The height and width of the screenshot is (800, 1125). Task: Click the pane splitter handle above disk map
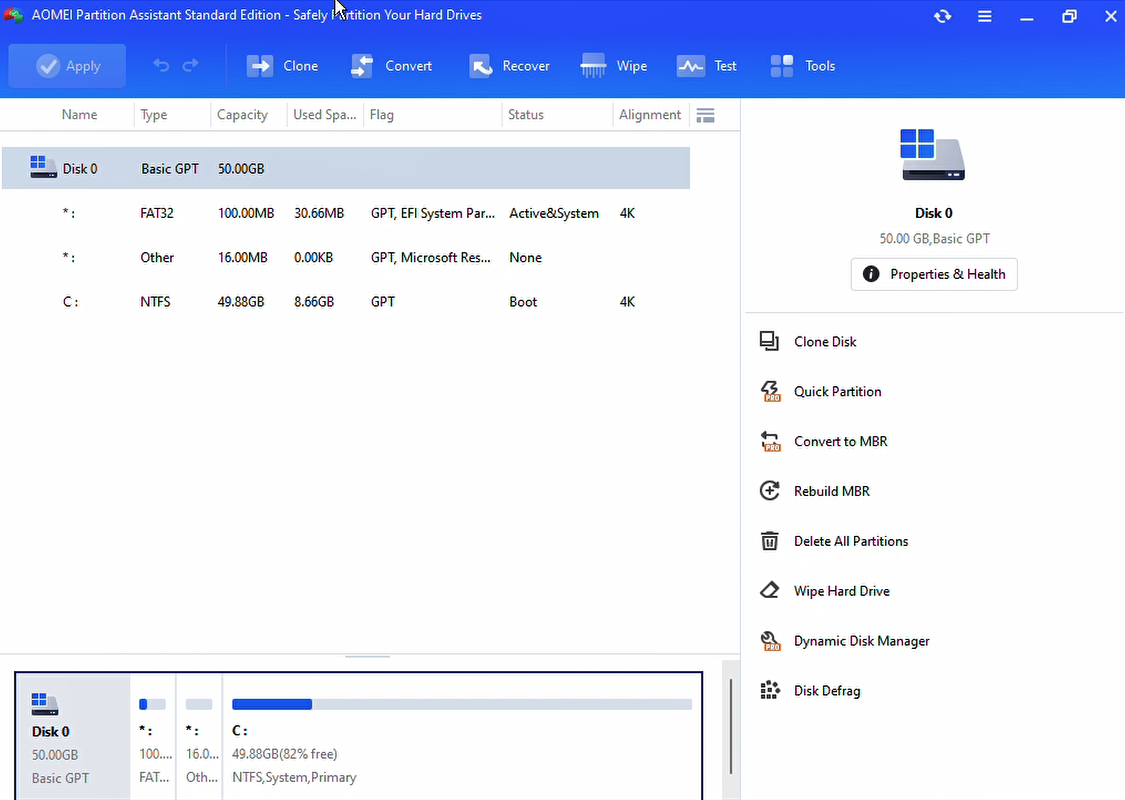tap(367, 657)
